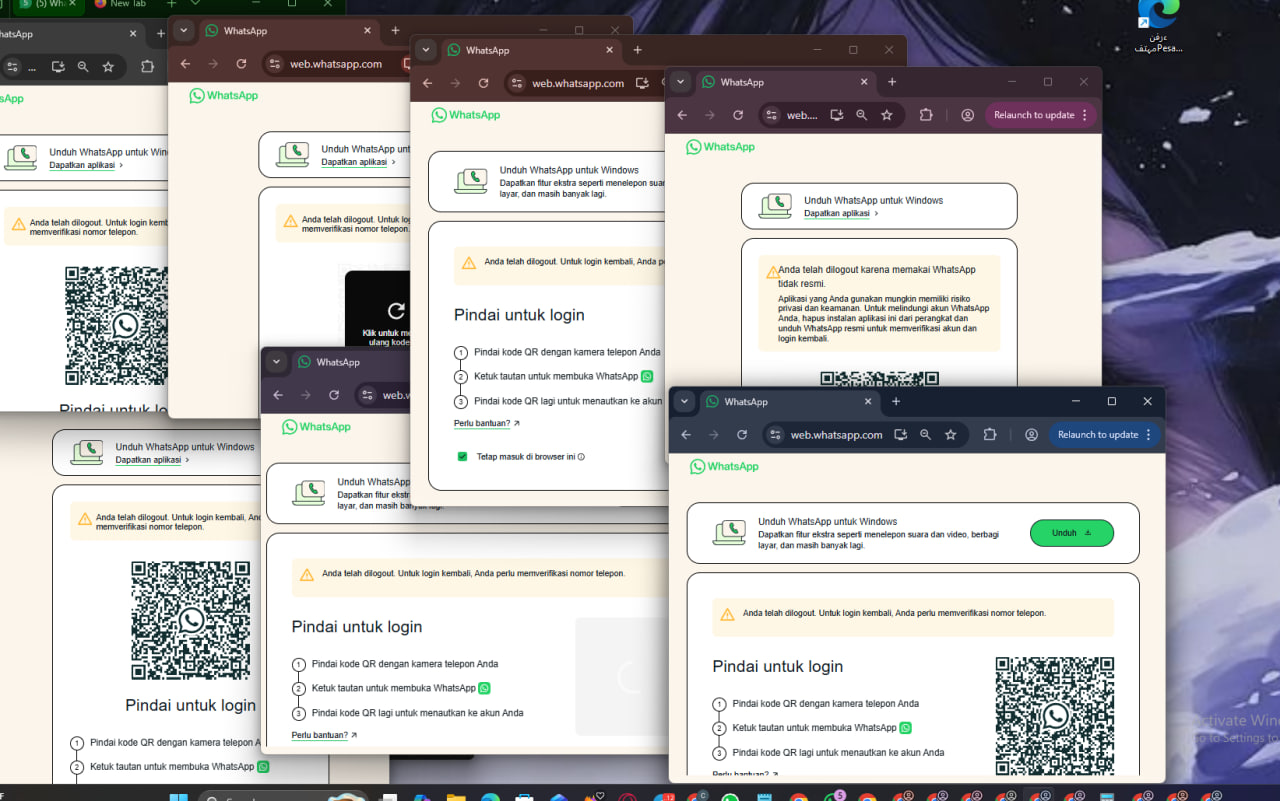Open Chrome three-dot menu in purple Relaunch window

(1084, 115)
